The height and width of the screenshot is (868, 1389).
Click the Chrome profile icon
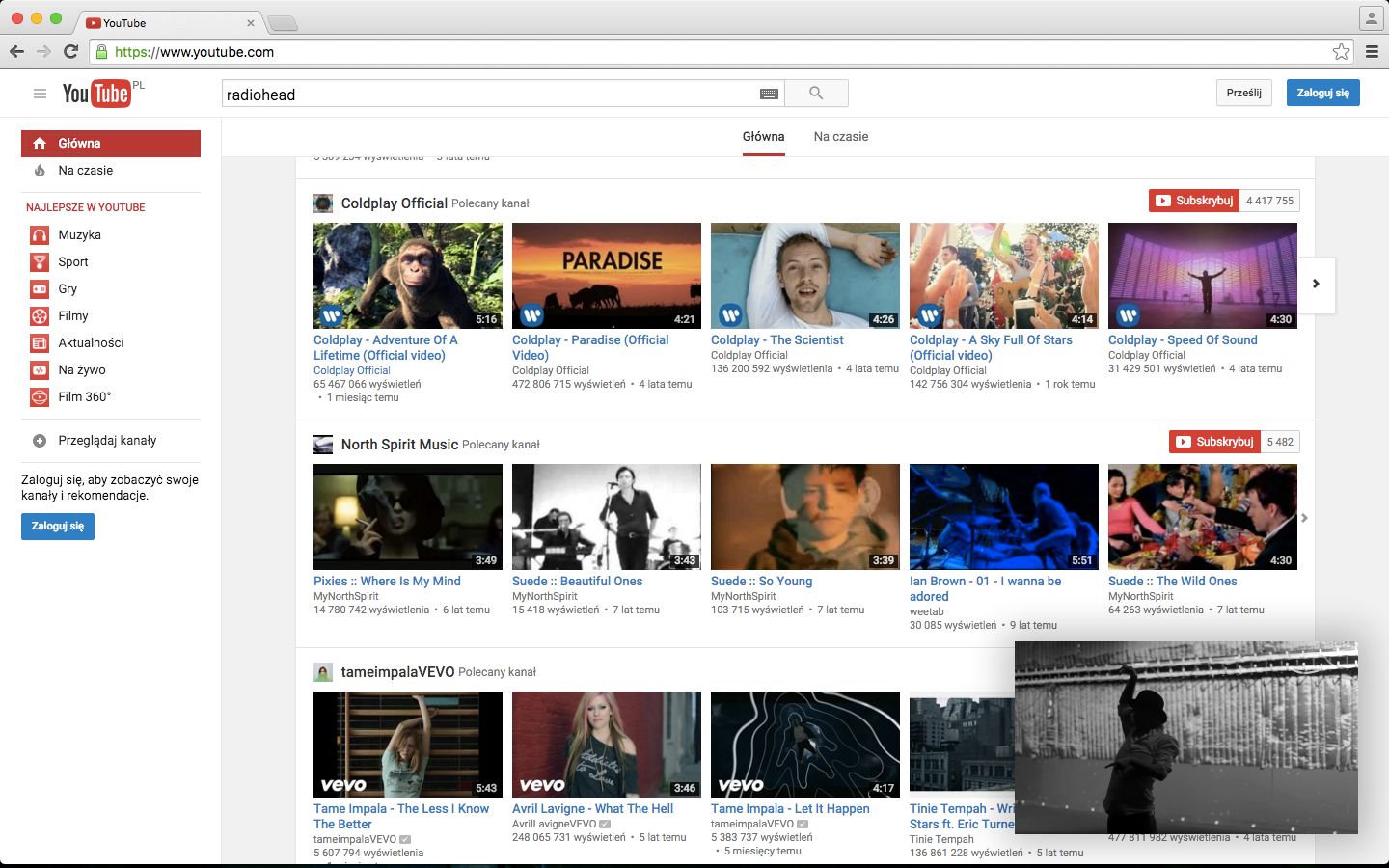[x=1372, y=18]
